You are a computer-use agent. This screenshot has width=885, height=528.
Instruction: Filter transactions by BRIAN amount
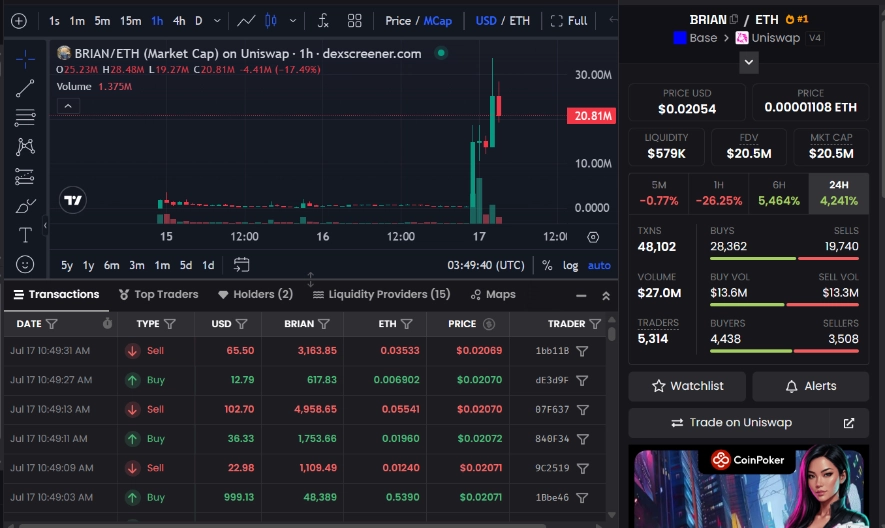point(324,324)
